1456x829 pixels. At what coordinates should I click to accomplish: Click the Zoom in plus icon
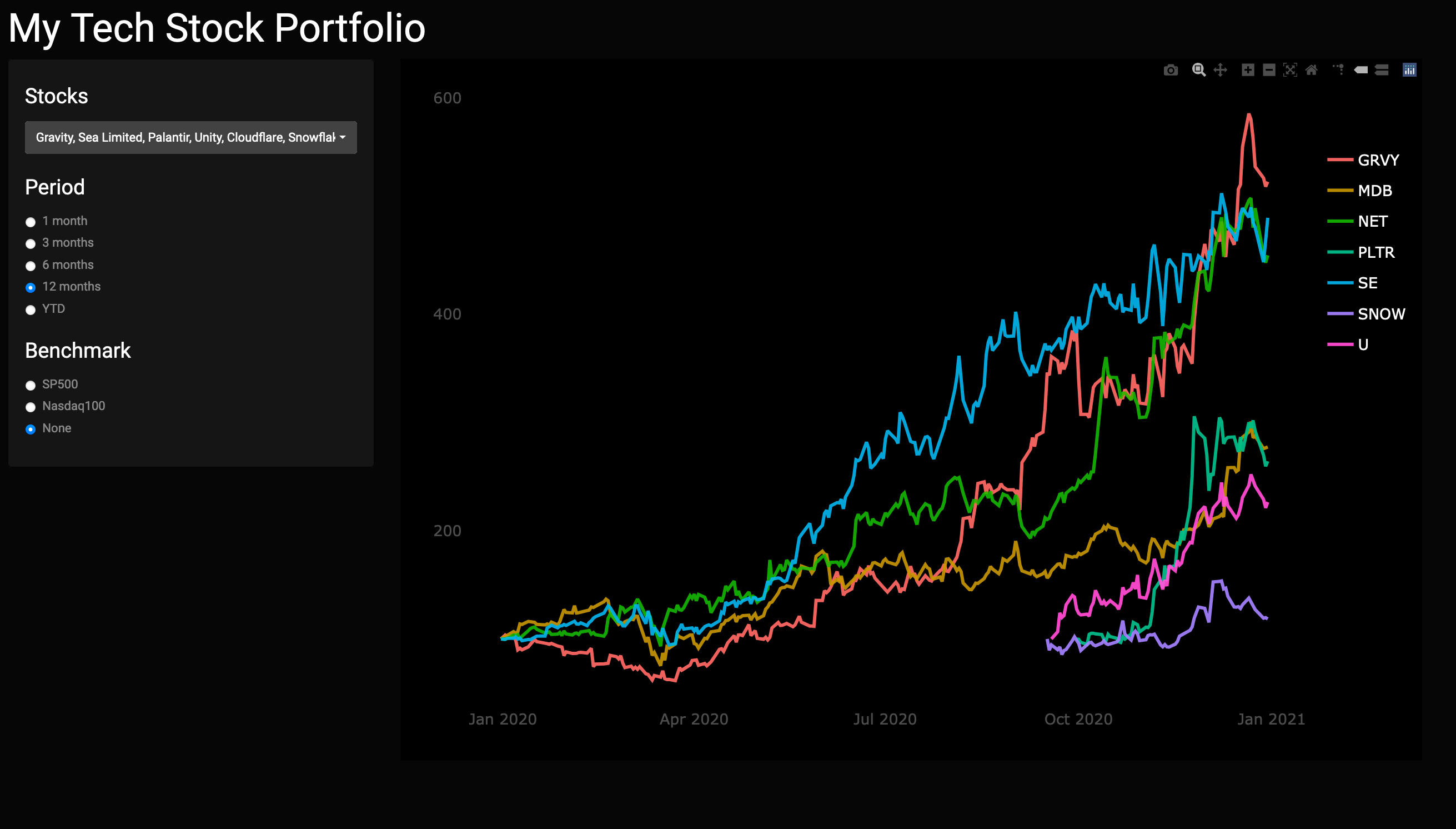1248,70
